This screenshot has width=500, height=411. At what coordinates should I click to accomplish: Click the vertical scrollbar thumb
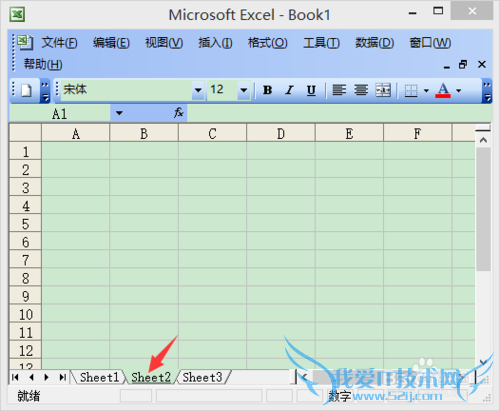pos(483,209)
